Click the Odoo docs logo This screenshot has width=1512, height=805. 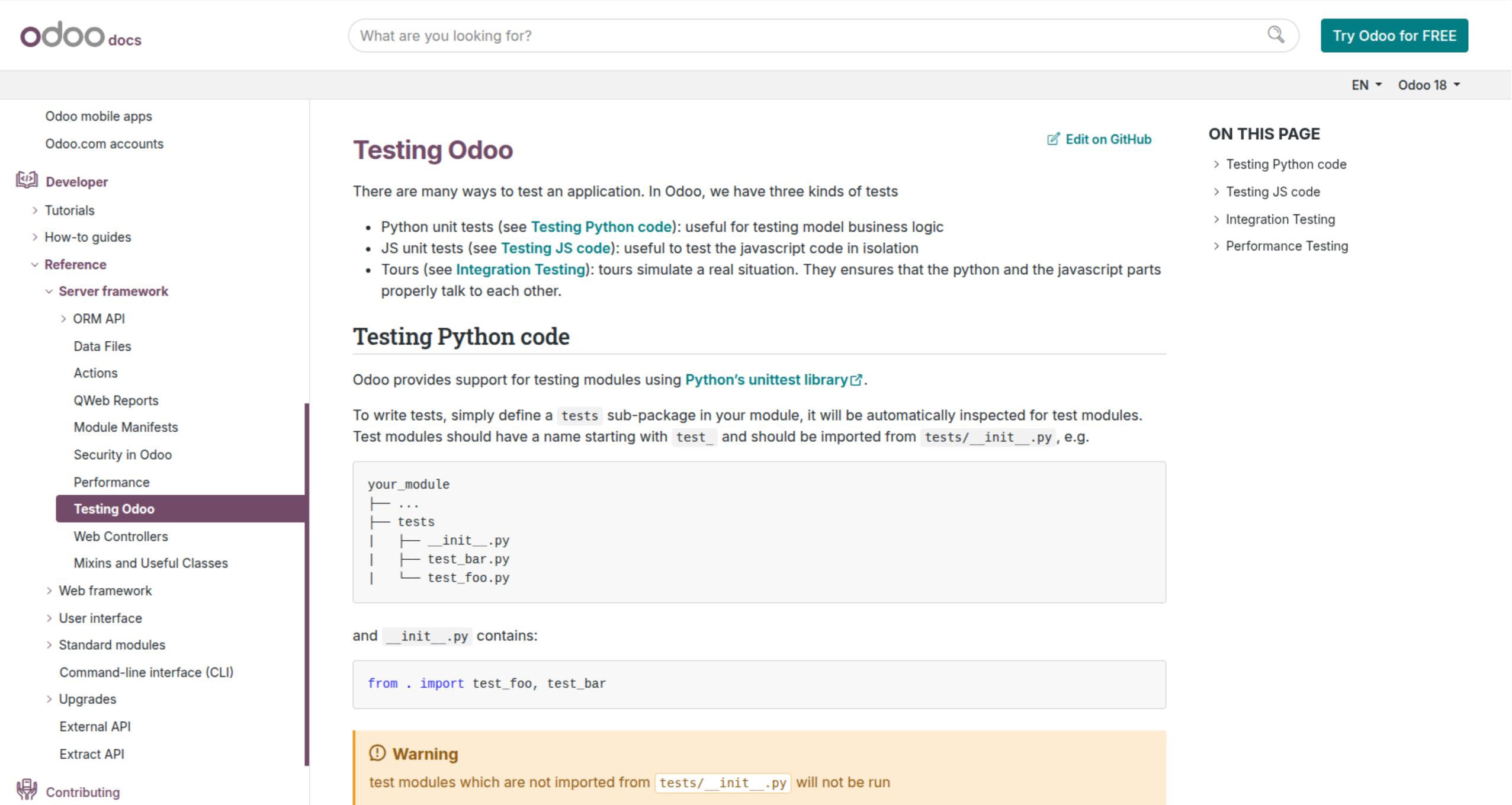(x=81, y=36)
